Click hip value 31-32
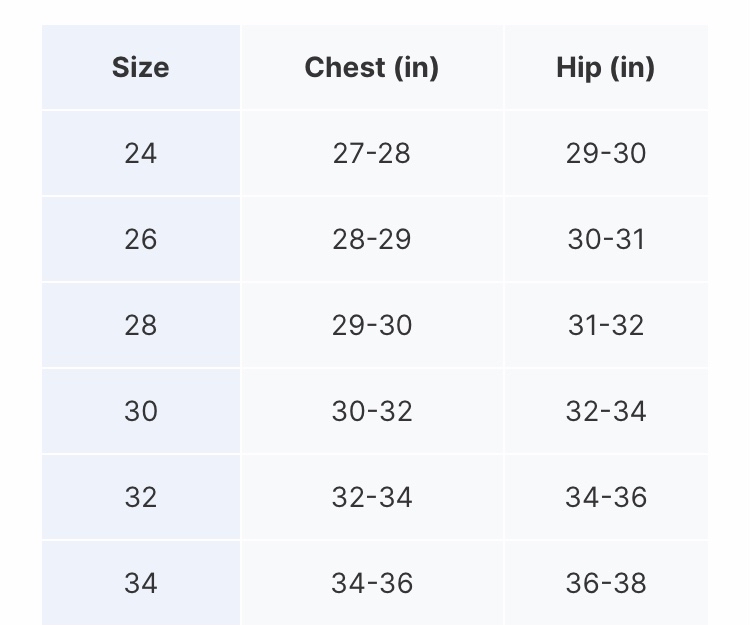This screenshot has height=625, width=750. (606, 325)
